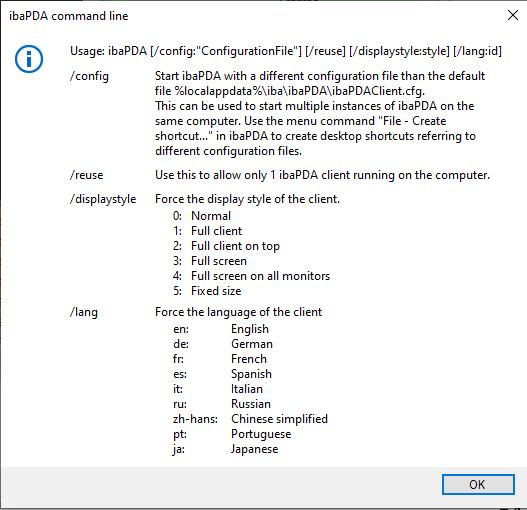Click display style '0: Normal'

[202, 216]
